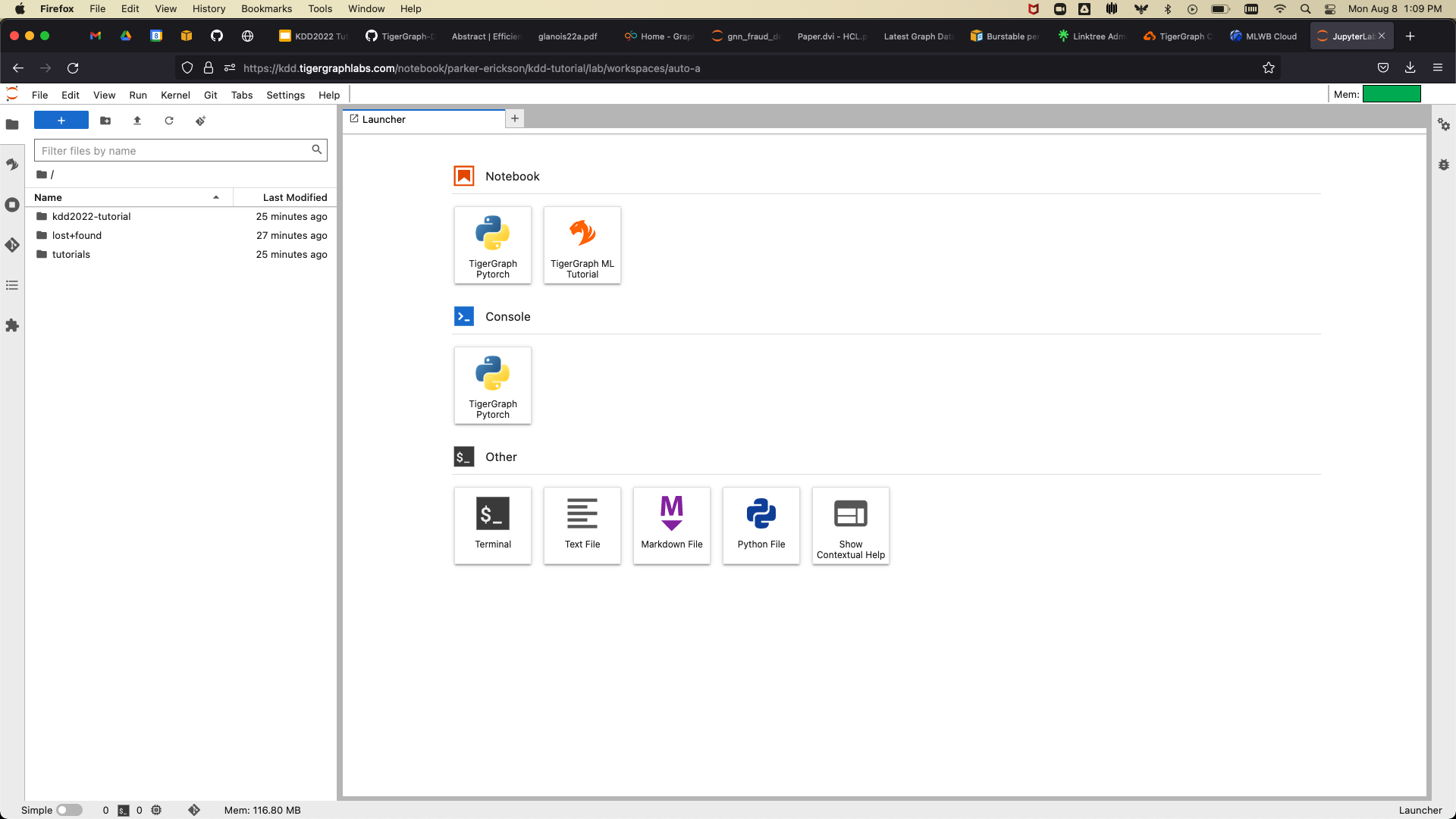Create a new Markdown File
This screenshot has height=819, width=1456.
click(672, 525)
